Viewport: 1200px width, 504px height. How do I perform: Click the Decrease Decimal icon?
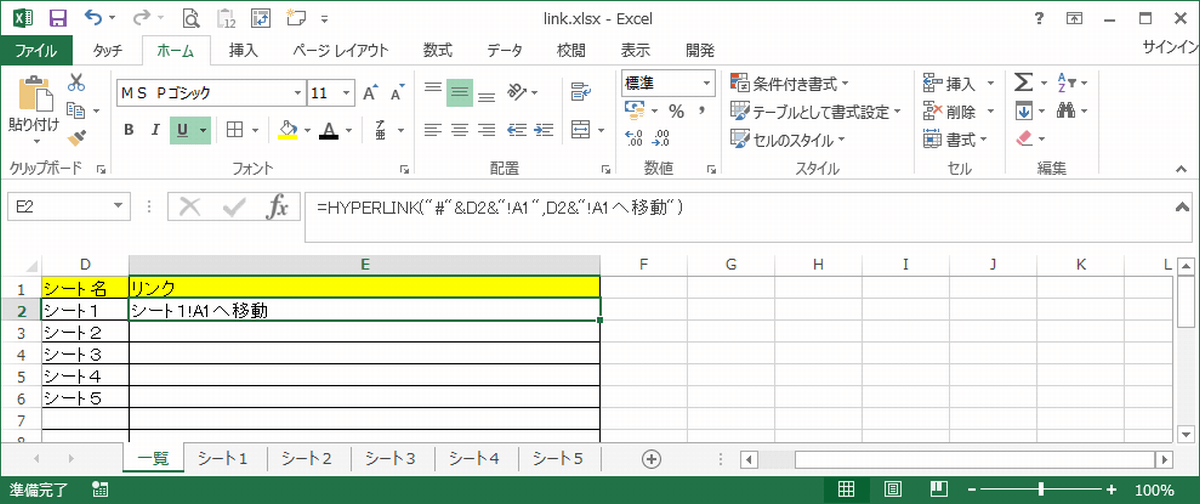coord(660,138)
